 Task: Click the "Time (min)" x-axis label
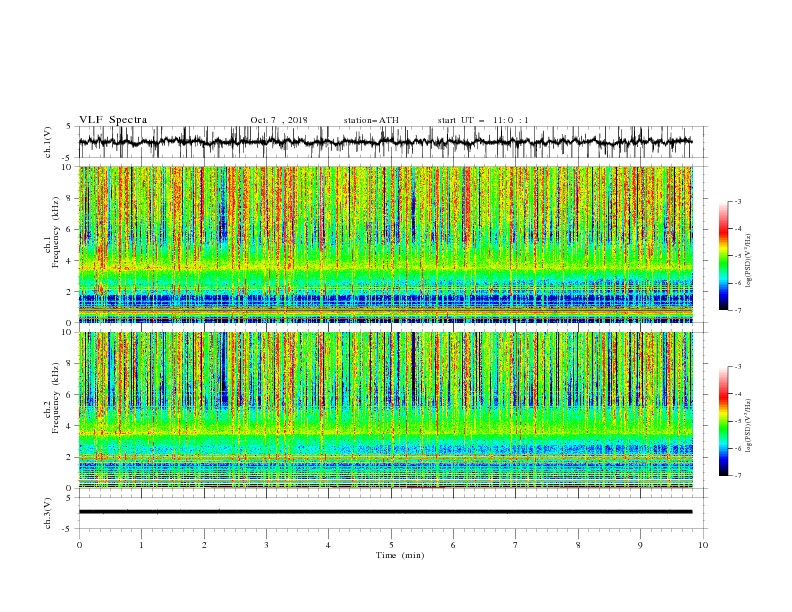400,555
